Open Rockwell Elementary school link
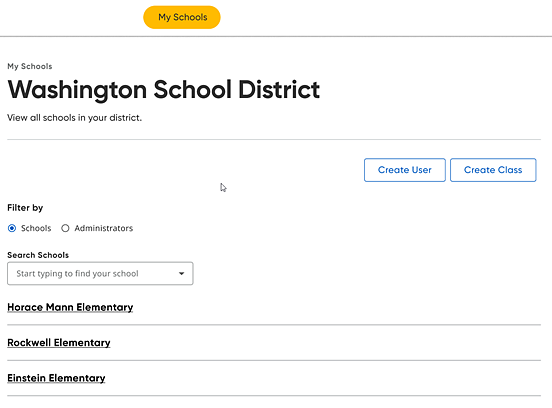Viewport: 552px width, 408px height. [59, 343]
